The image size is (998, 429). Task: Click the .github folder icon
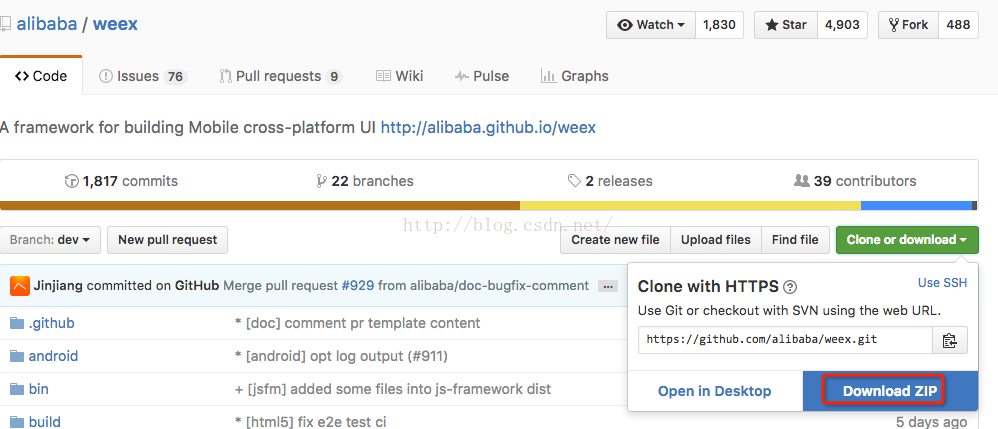point(16,323)
